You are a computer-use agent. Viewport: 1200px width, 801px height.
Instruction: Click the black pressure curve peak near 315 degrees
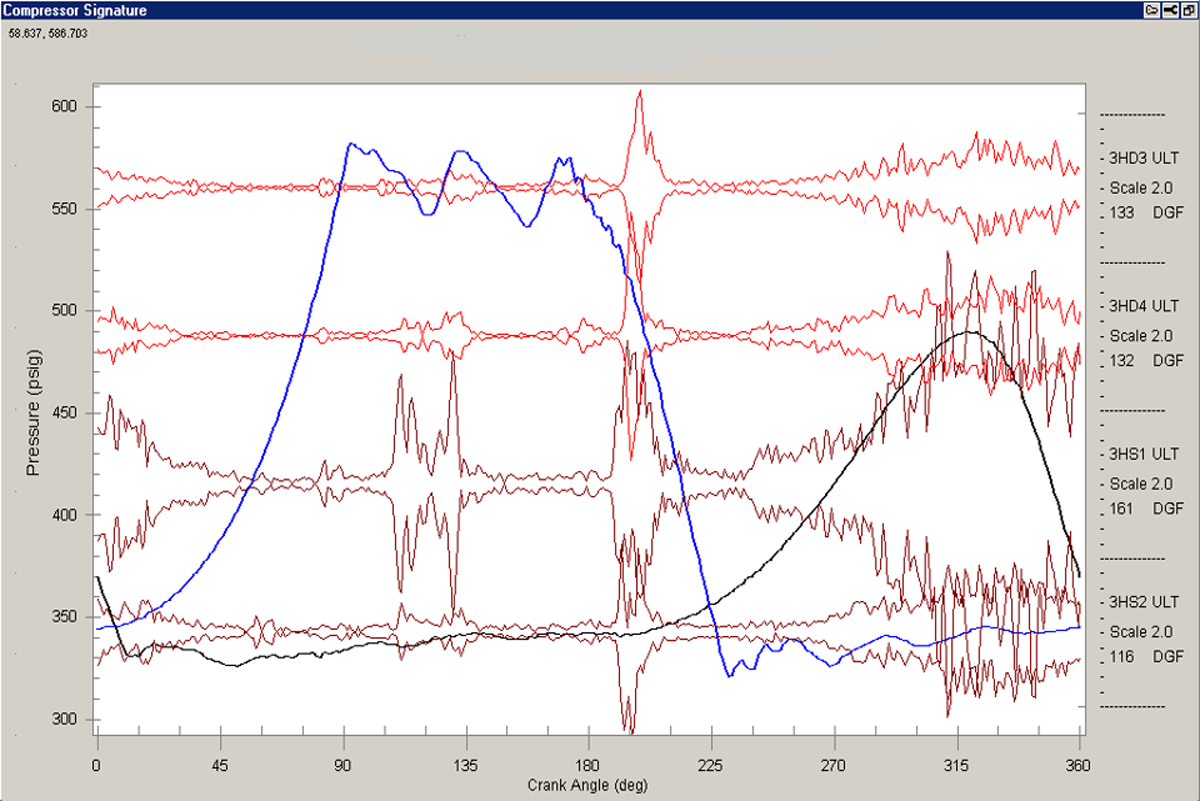pyautogui.click(x=965, y=332)
